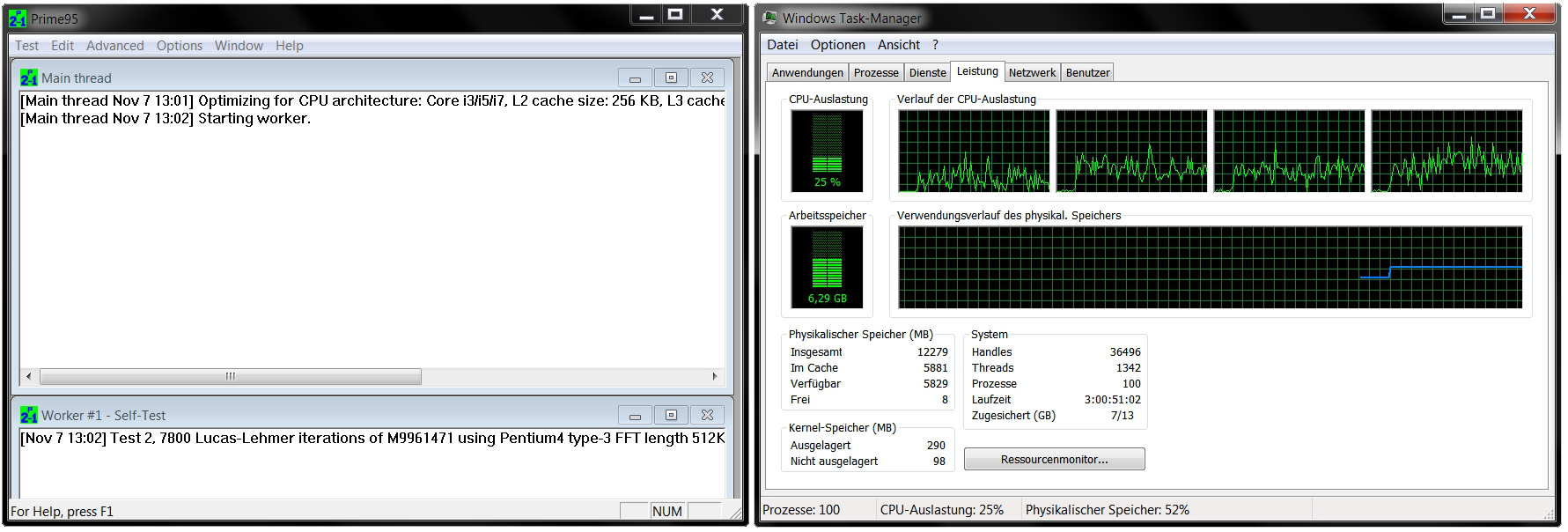
Task: Maximize the Windows Task-Manager window
Action: (1488, 14)
